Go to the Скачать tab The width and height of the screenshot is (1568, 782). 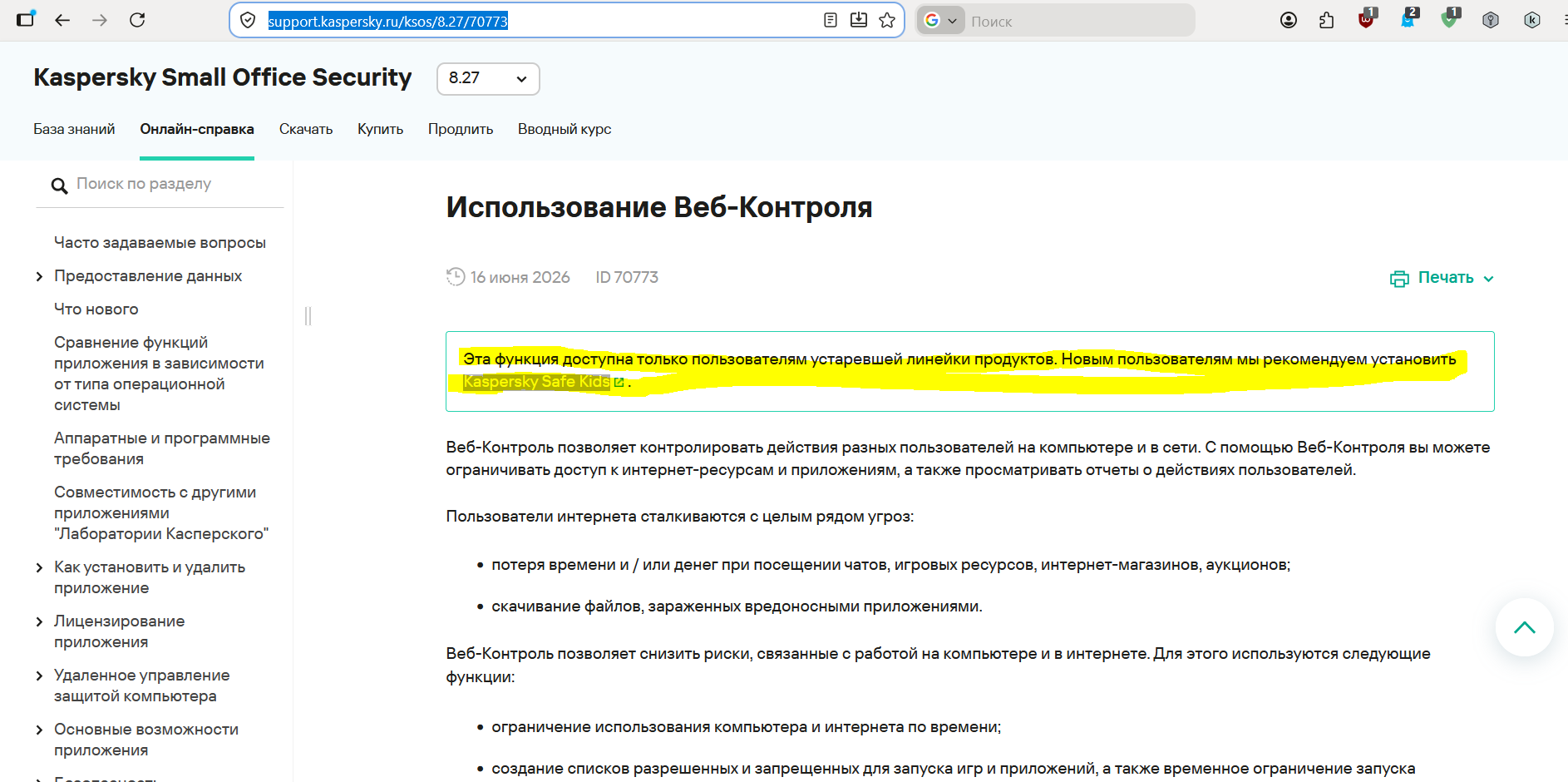(306, 129)
